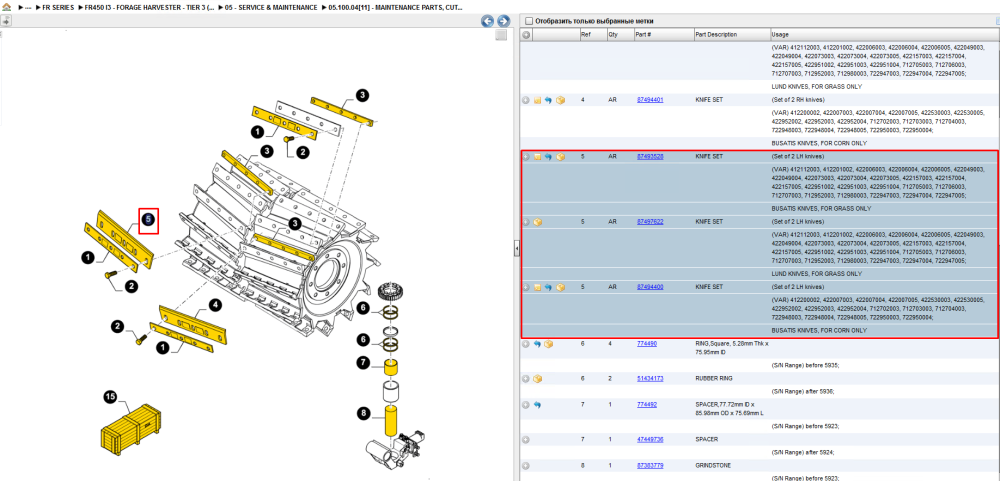
Task: Click callout 5 in the diagram
Action: pos(148,219)
